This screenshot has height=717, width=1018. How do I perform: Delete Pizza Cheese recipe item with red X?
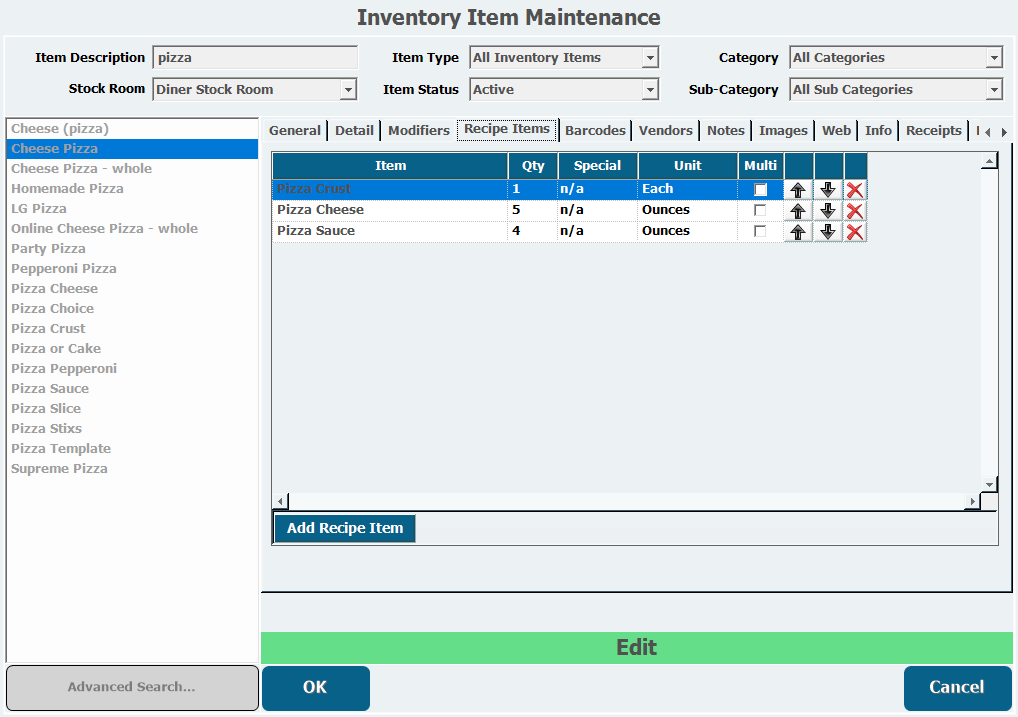[x=855, y=211]
